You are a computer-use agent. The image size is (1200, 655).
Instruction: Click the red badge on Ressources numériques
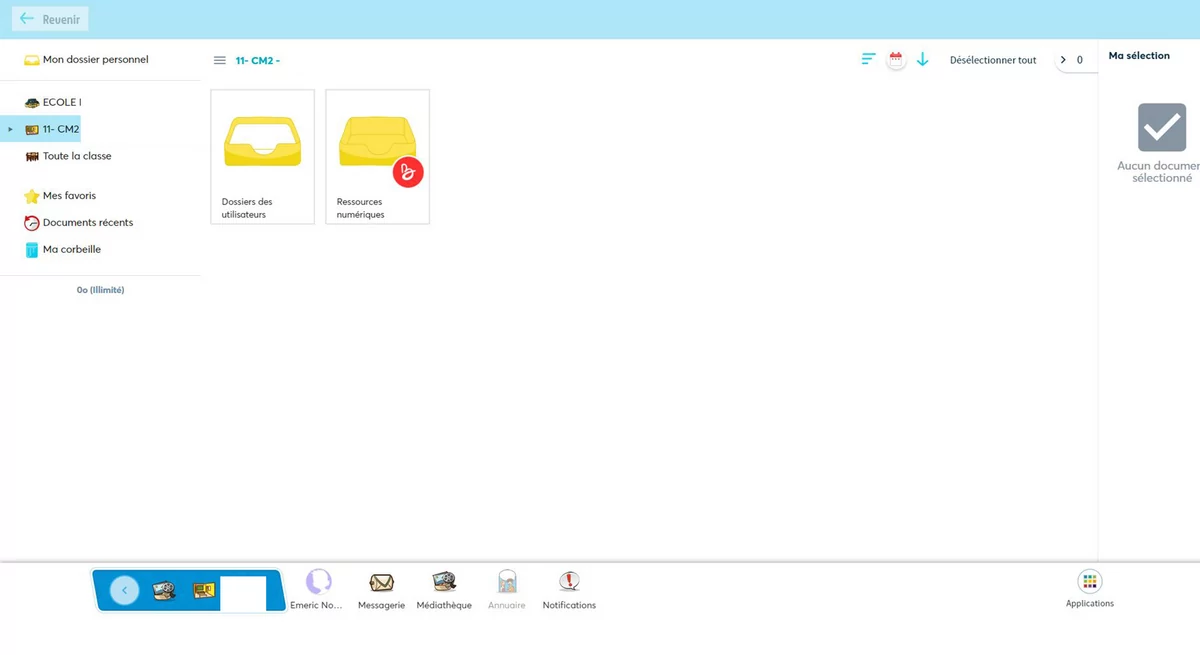tap(408, 172)
